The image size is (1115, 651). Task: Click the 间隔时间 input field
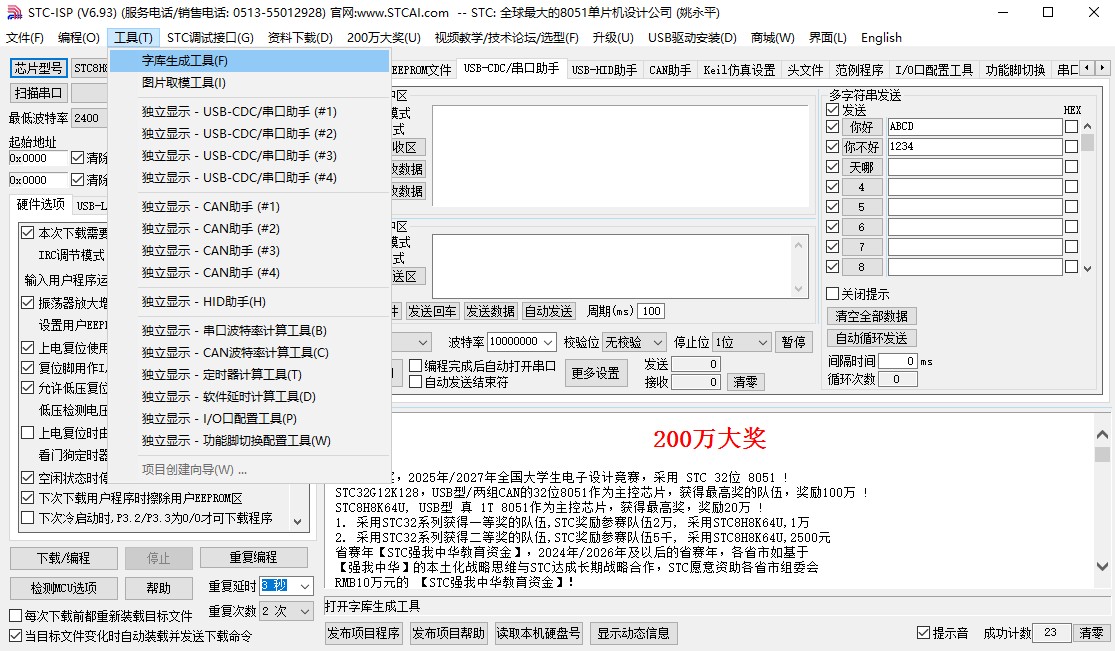click(x=898, y=361)
